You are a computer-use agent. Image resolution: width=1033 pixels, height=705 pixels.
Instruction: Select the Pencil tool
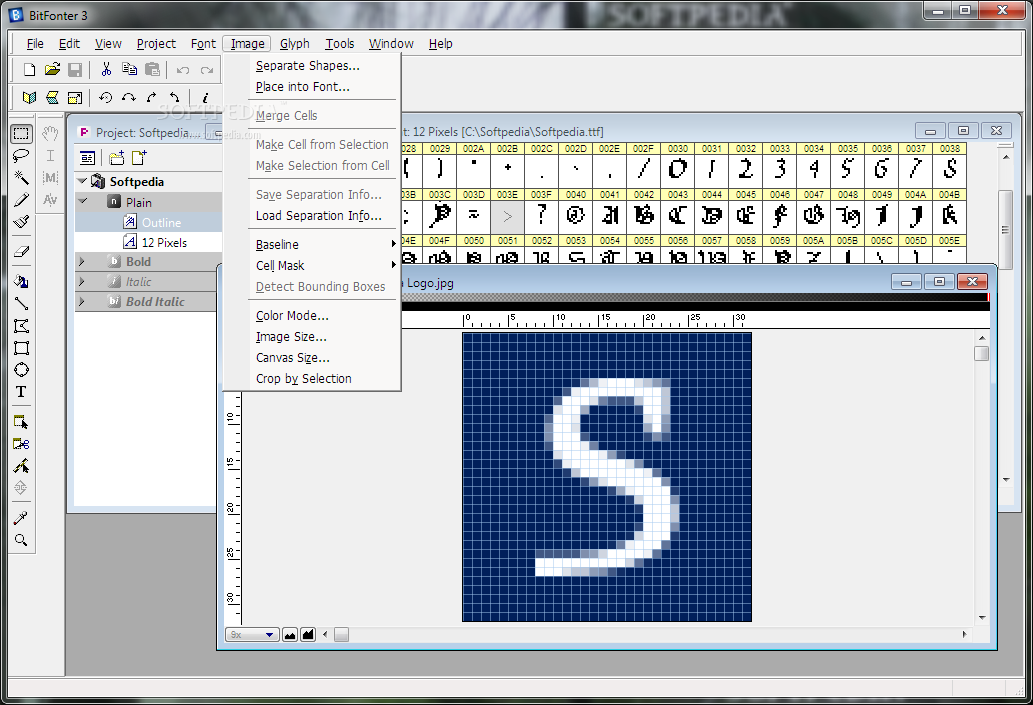(21, 200)
